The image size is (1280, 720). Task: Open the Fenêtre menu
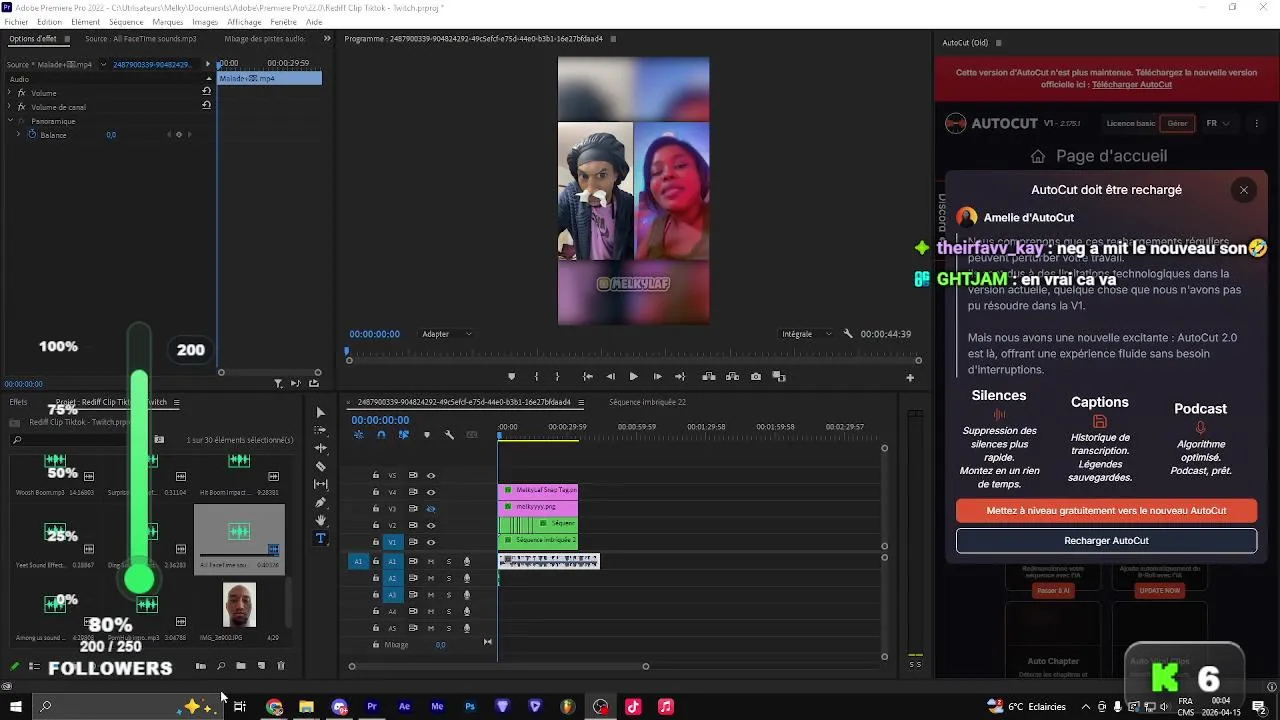283,22
